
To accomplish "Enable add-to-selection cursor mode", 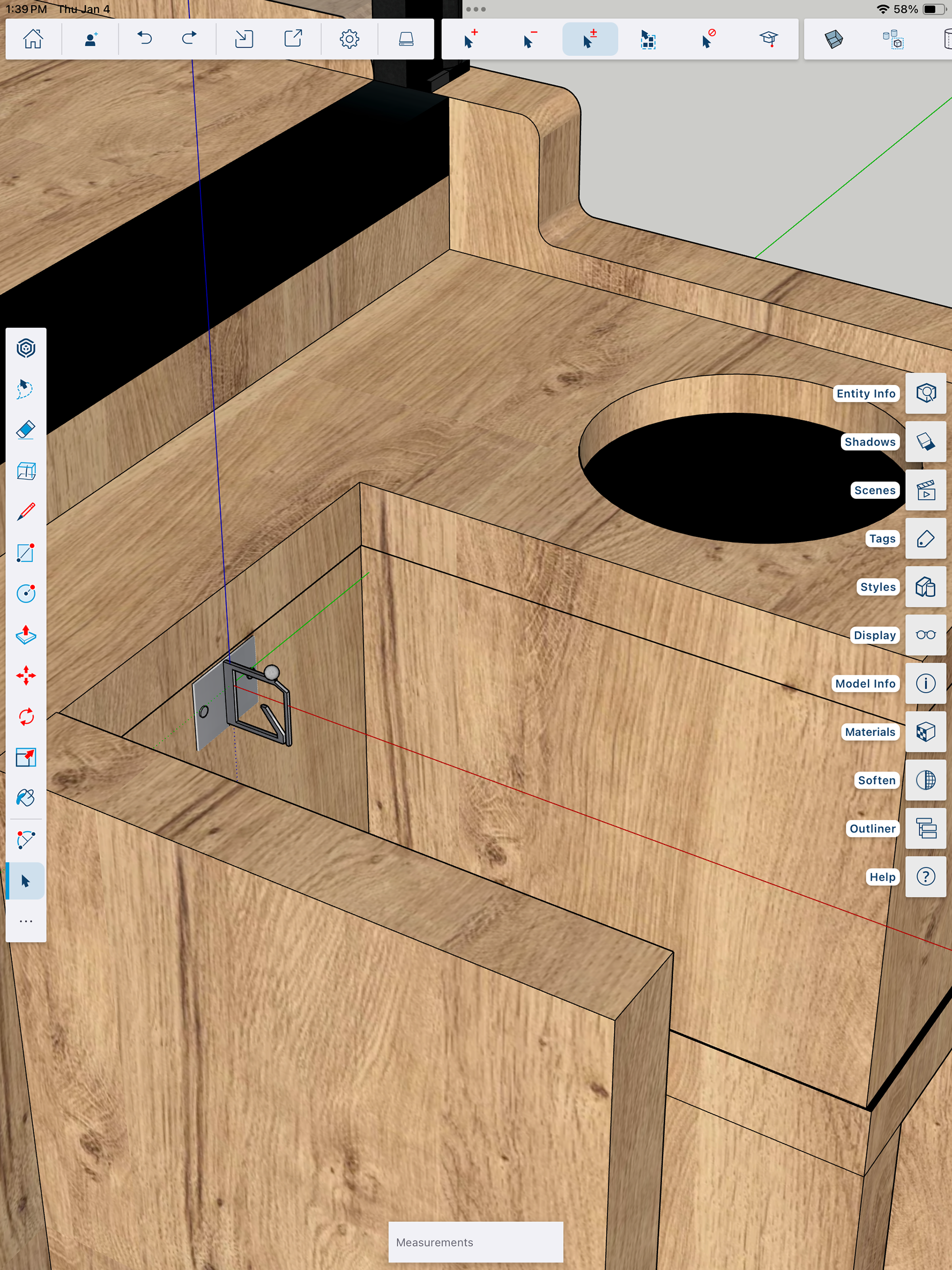I will [470, 39].
